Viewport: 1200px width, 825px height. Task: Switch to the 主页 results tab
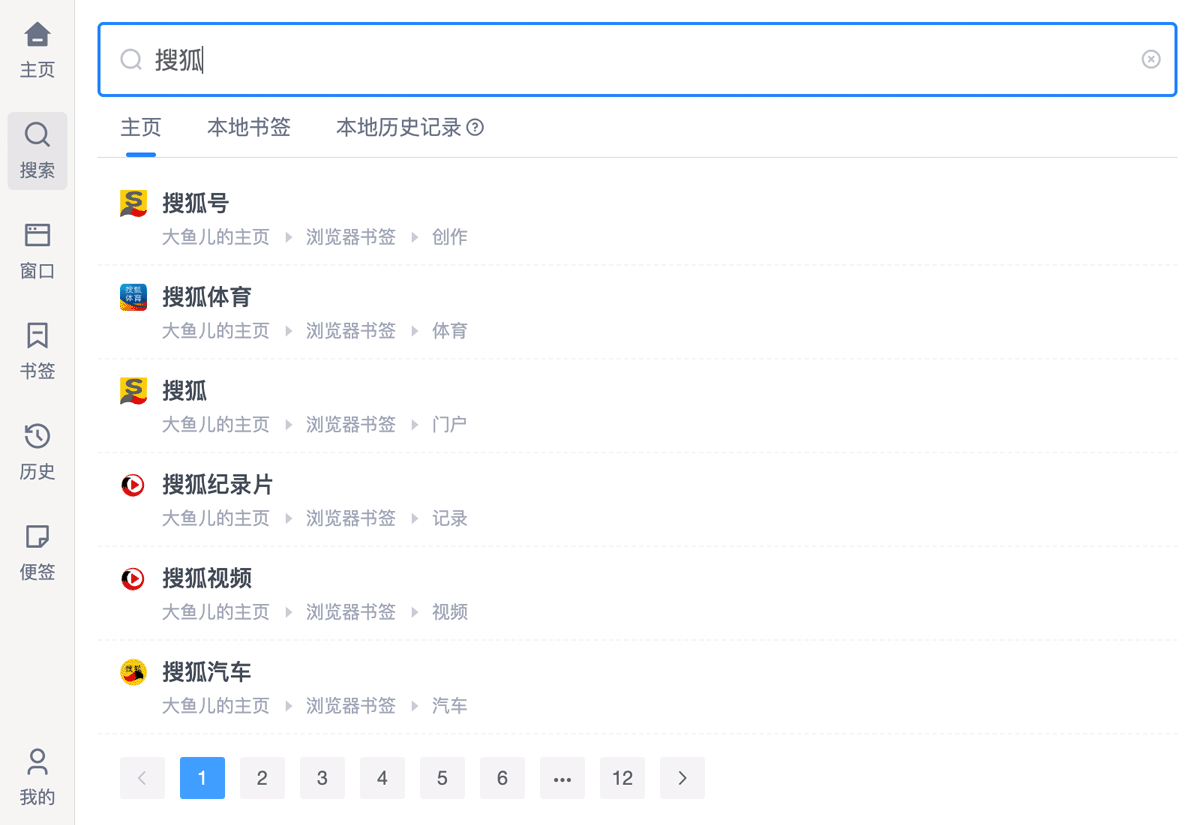[x=141, y=128]
